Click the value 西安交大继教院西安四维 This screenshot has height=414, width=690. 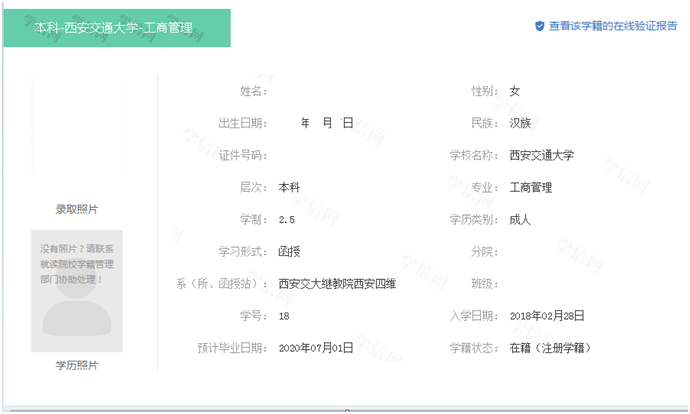pos(337,284)
